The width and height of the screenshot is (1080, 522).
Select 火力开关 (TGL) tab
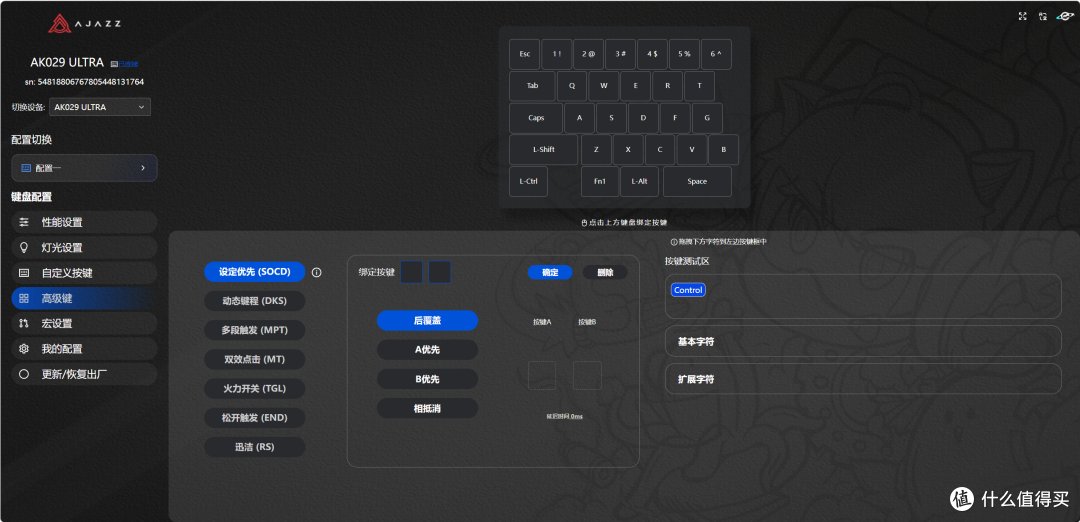[254, 388]
